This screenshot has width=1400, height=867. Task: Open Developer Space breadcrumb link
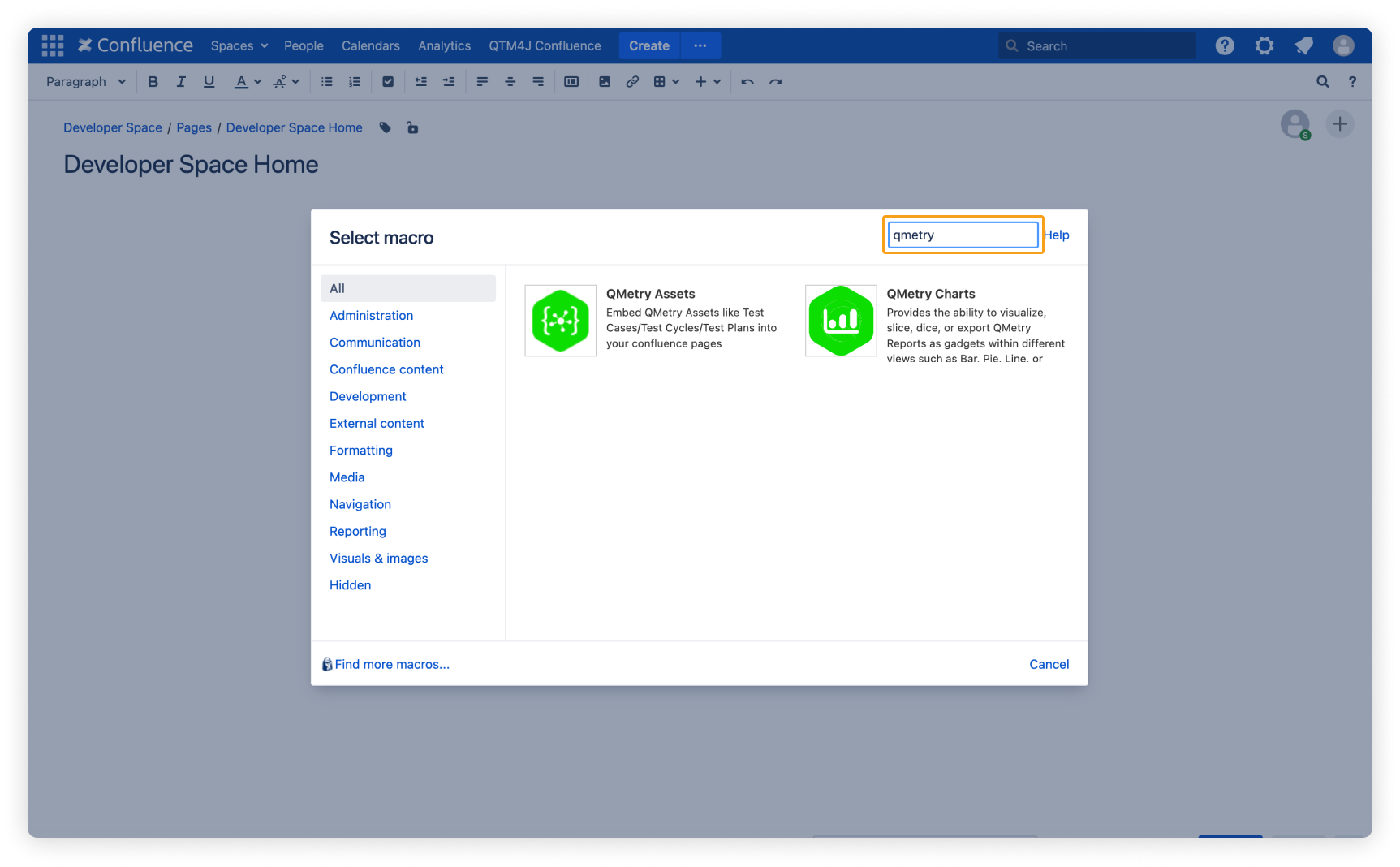click(x=113, y=127)
